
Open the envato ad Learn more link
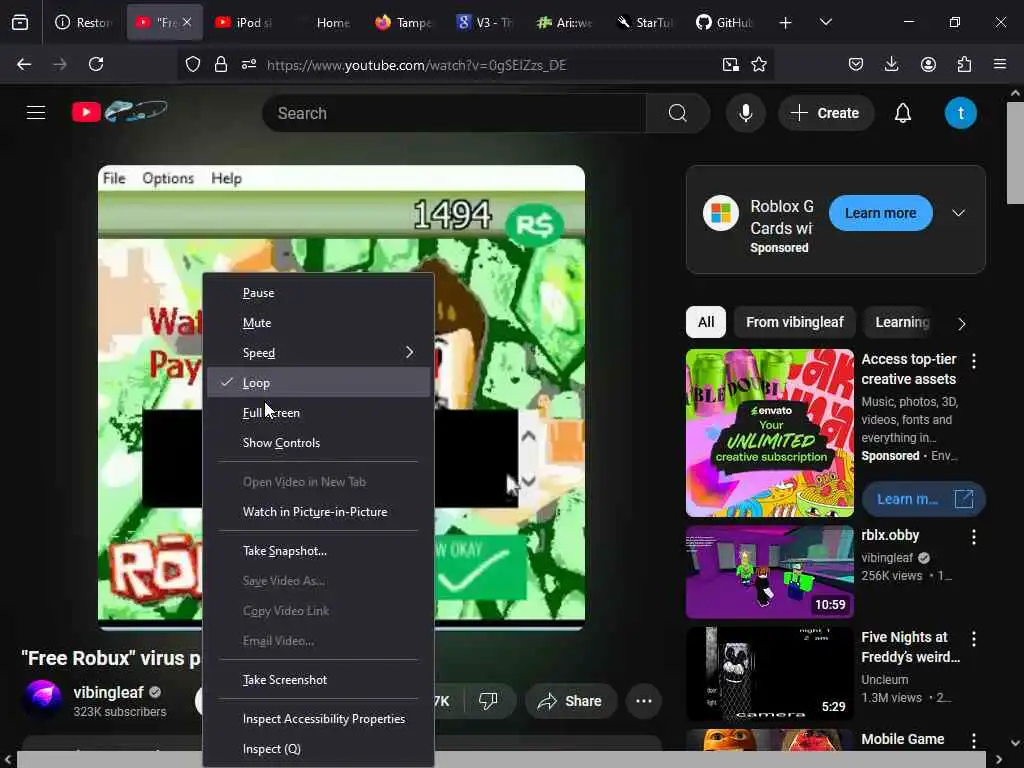click(923, 499)
